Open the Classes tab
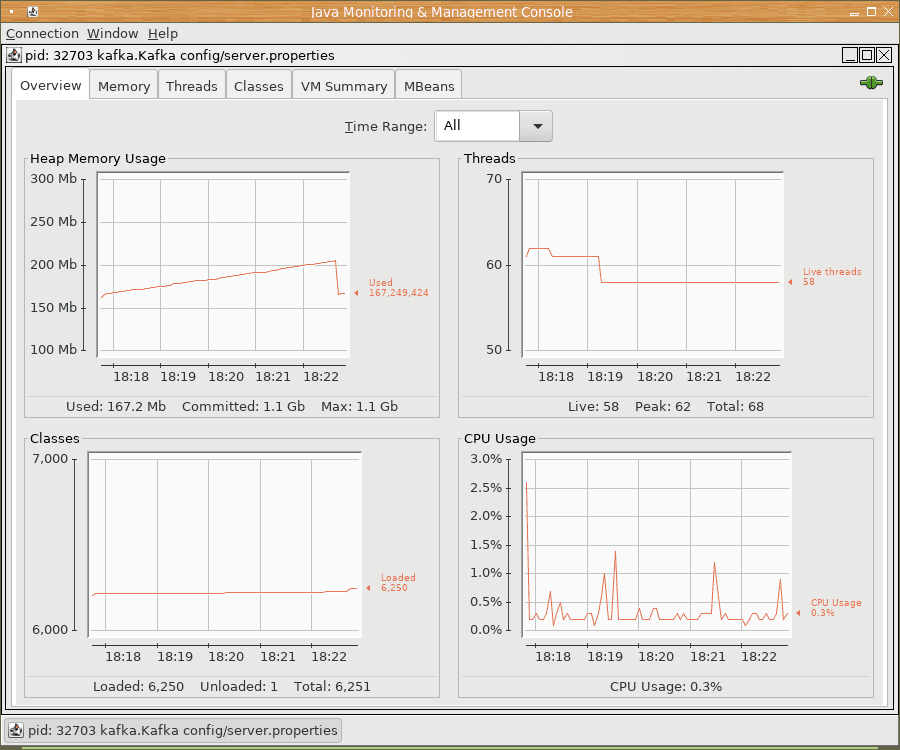Screen dimensions: 900x750 pos(259,86)
